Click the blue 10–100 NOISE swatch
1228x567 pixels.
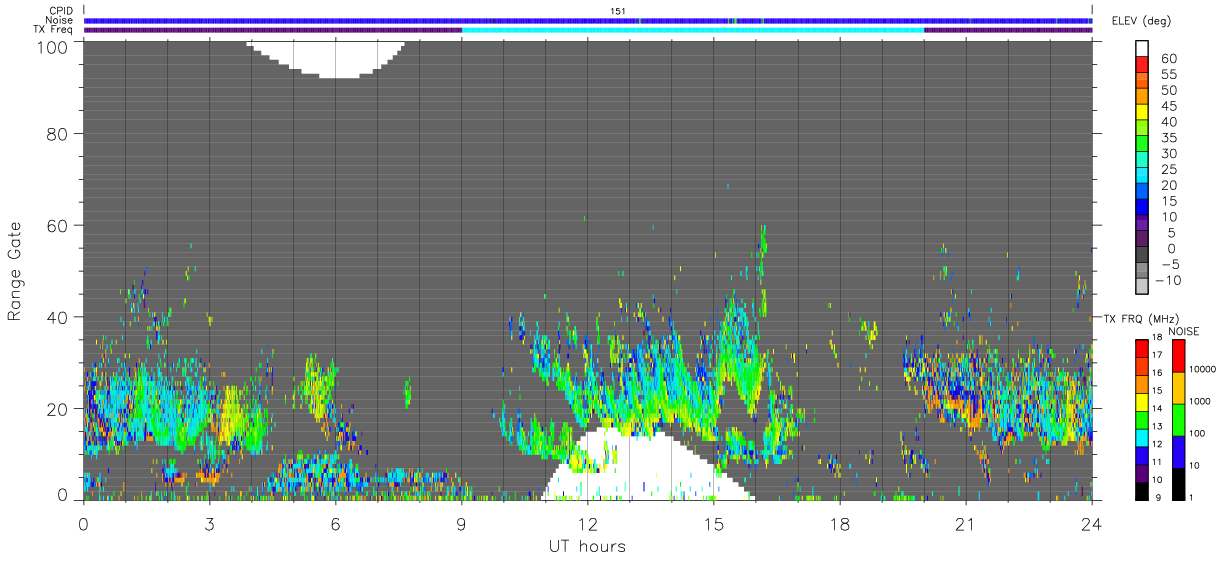point(1180,451)
